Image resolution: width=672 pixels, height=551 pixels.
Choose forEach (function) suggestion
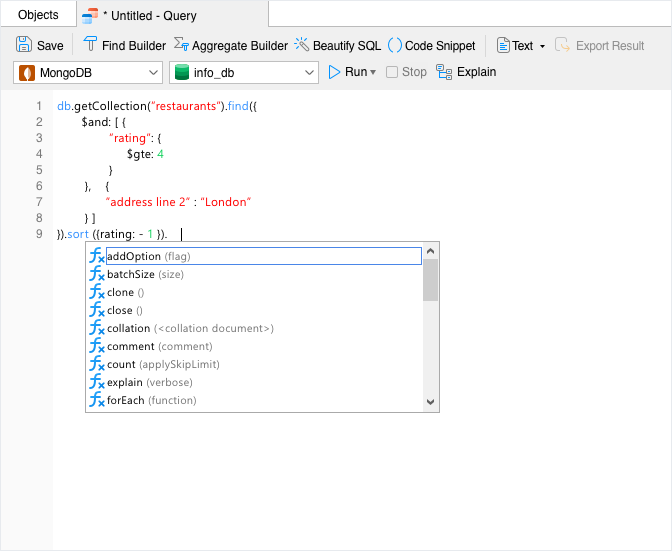256,400
